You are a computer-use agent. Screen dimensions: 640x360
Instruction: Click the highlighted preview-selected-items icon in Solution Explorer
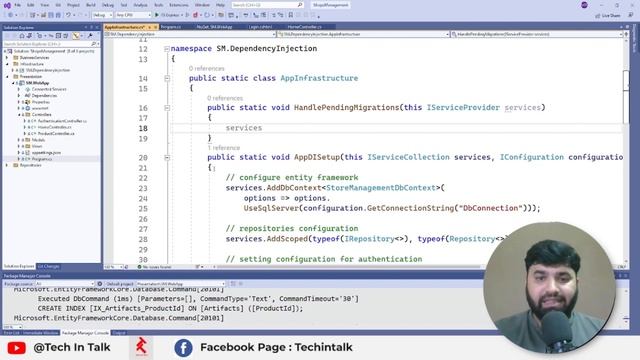pos(76,36)
